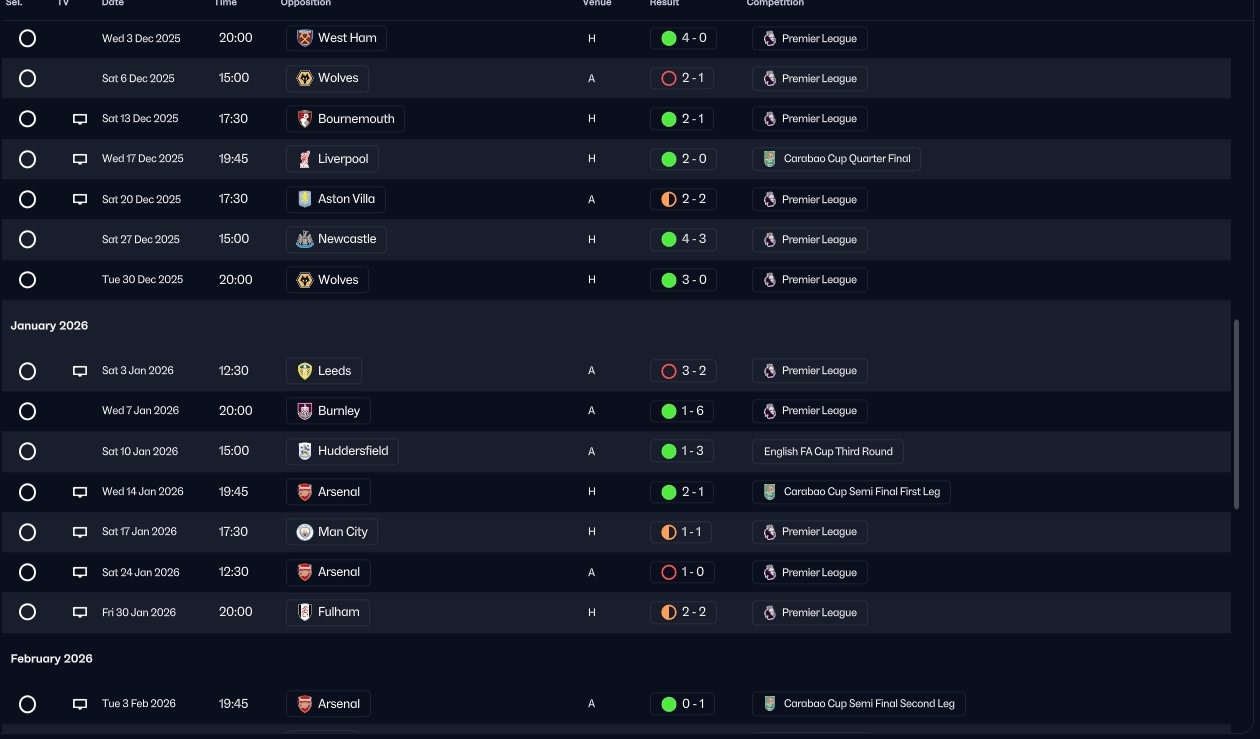Sort fixtures by the Date column header
This screenshot has width=1260, height=739.
pos(113,3)
